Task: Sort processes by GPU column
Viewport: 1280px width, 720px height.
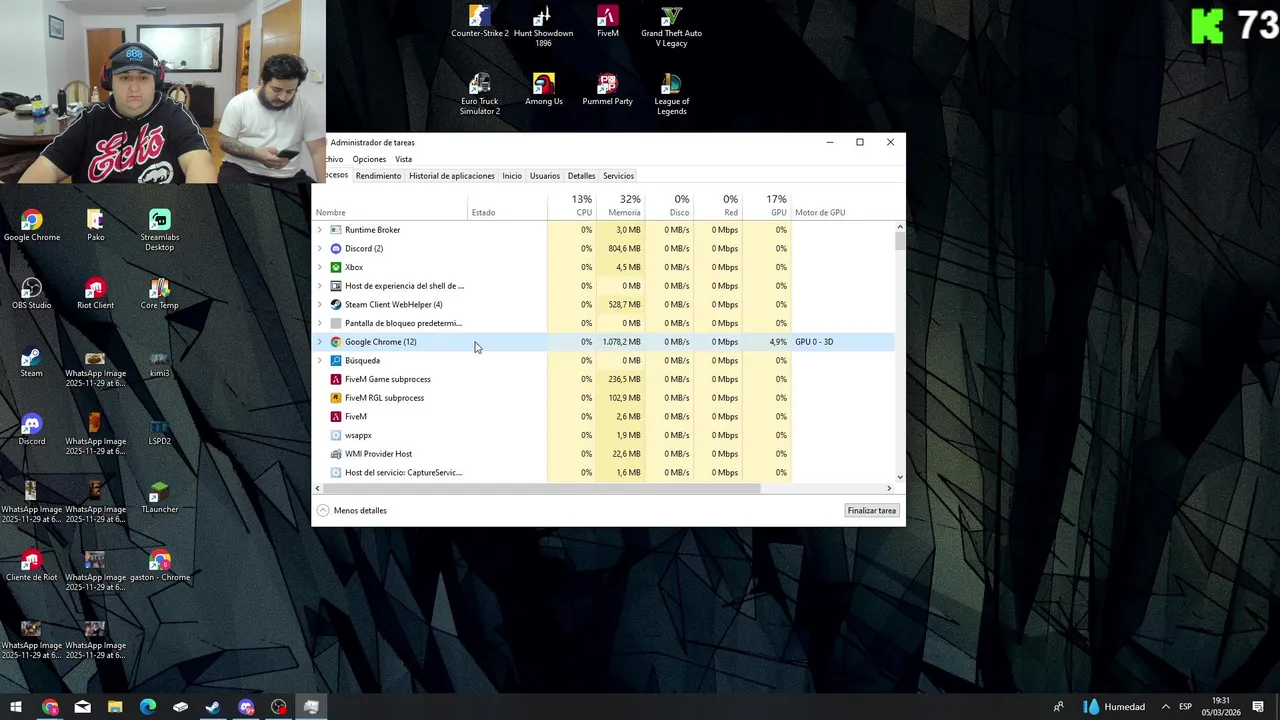Action: [x=768, y=205]
